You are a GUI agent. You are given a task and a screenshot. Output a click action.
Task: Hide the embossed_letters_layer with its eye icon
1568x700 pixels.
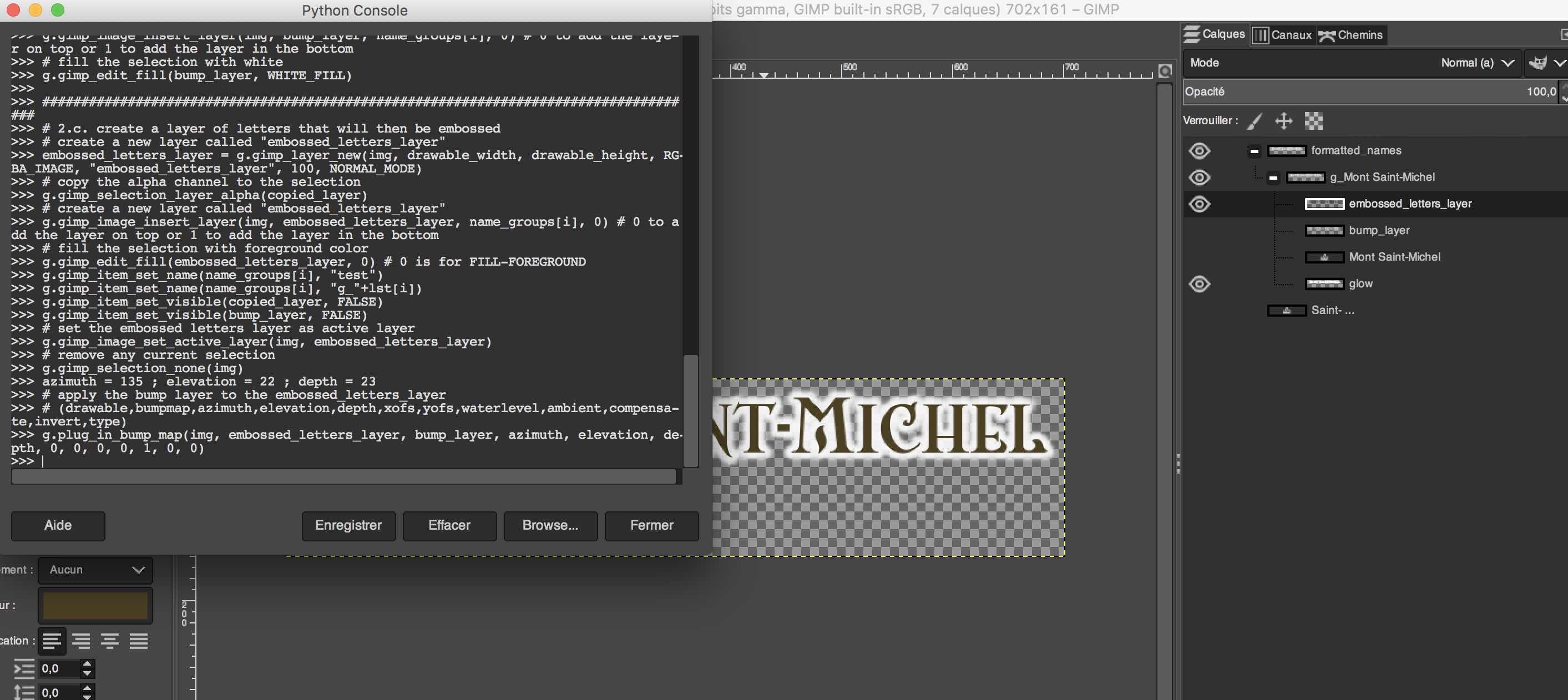click(x=1199, y=204)
